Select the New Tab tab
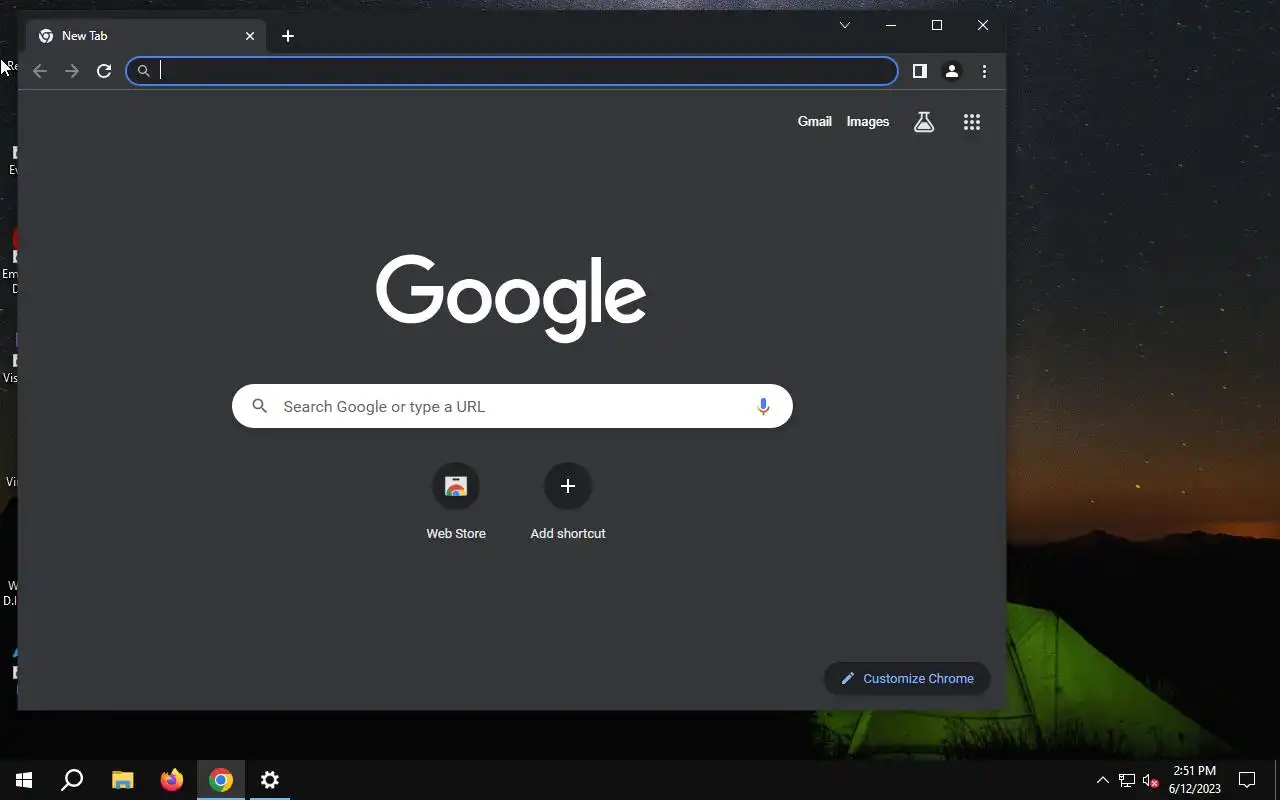 pyautogui.click(x=146, y=36)
